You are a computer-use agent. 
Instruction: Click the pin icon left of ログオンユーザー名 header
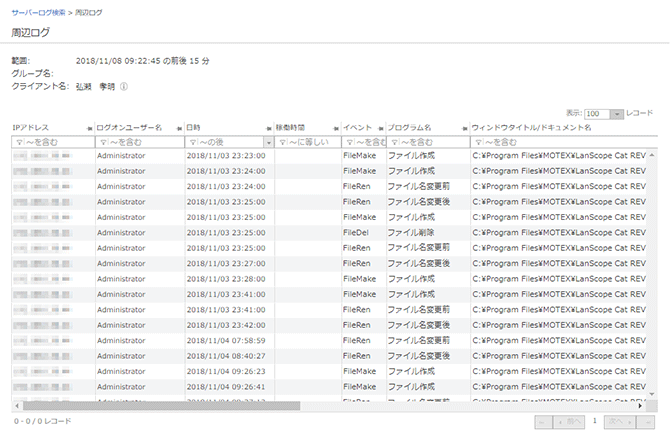pyautogui.click(x=90, y=128)
